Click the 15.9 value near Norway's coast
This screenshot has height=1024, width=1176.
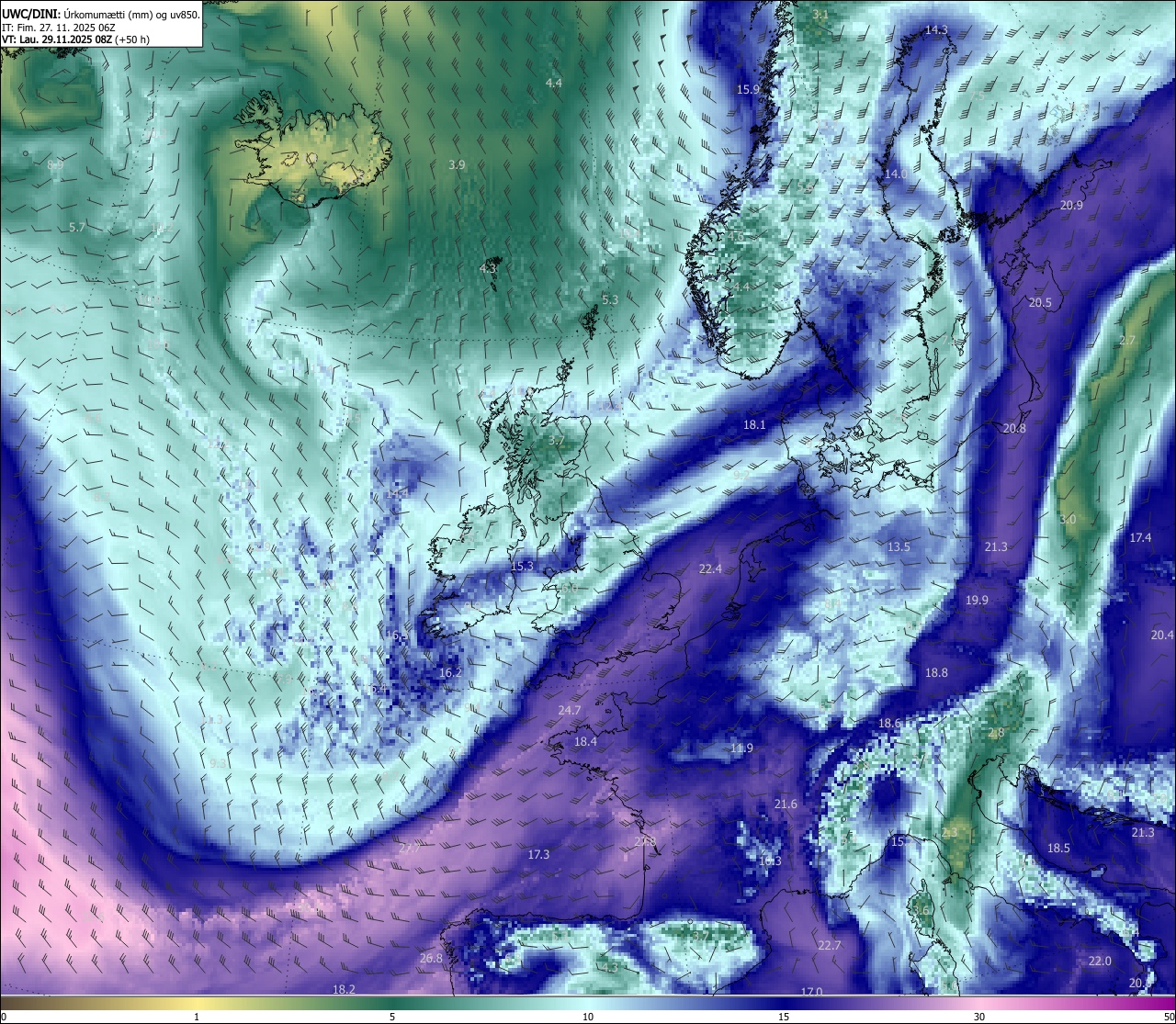tap(749, 89)
